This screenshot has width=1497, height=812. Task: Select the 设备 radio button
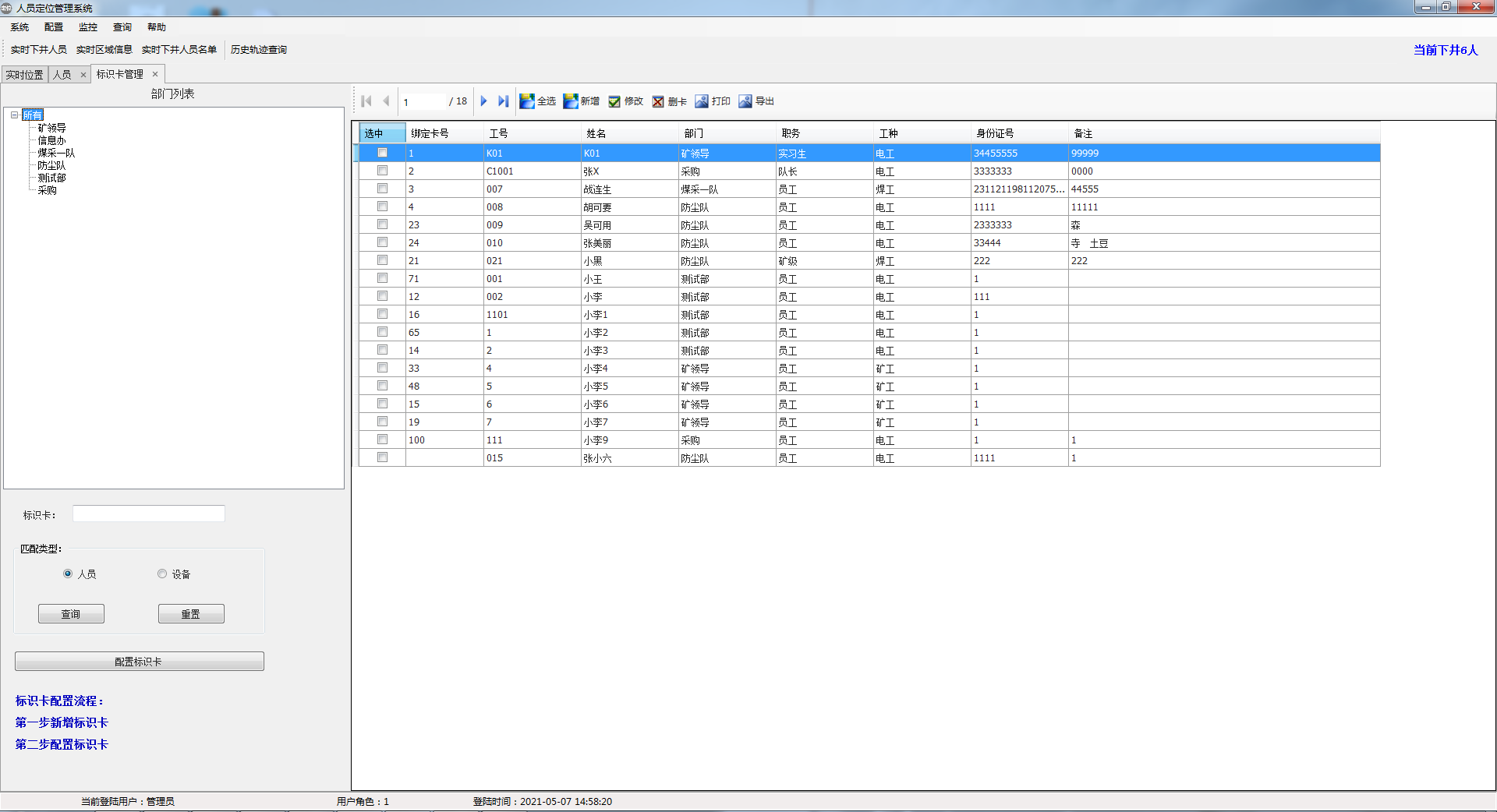[162, 574]
